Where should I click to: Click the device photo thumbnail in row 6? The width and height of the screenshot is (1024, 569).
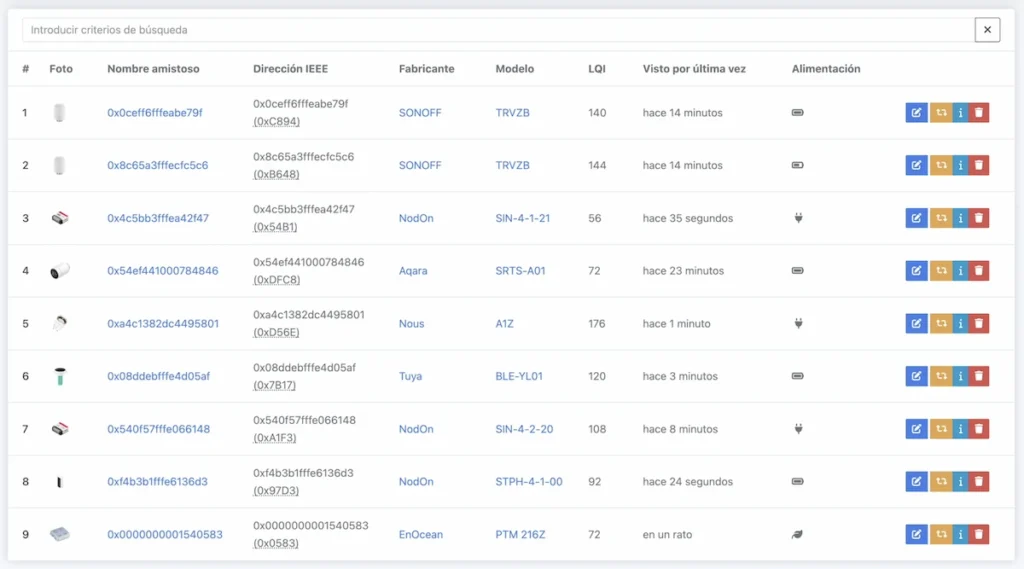point(61,377)
